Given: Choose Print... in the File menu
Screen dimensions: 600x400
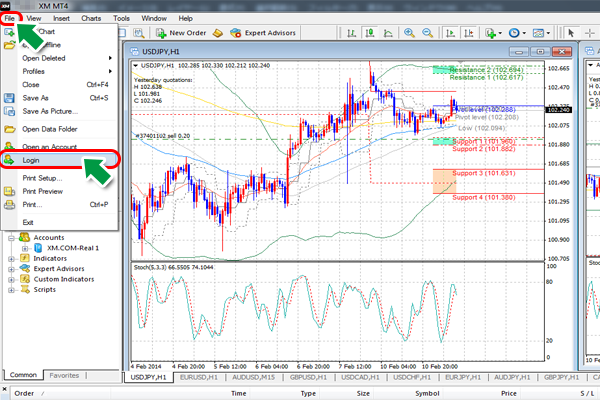Looking at the screenshot, I should (x=59, y=205).
